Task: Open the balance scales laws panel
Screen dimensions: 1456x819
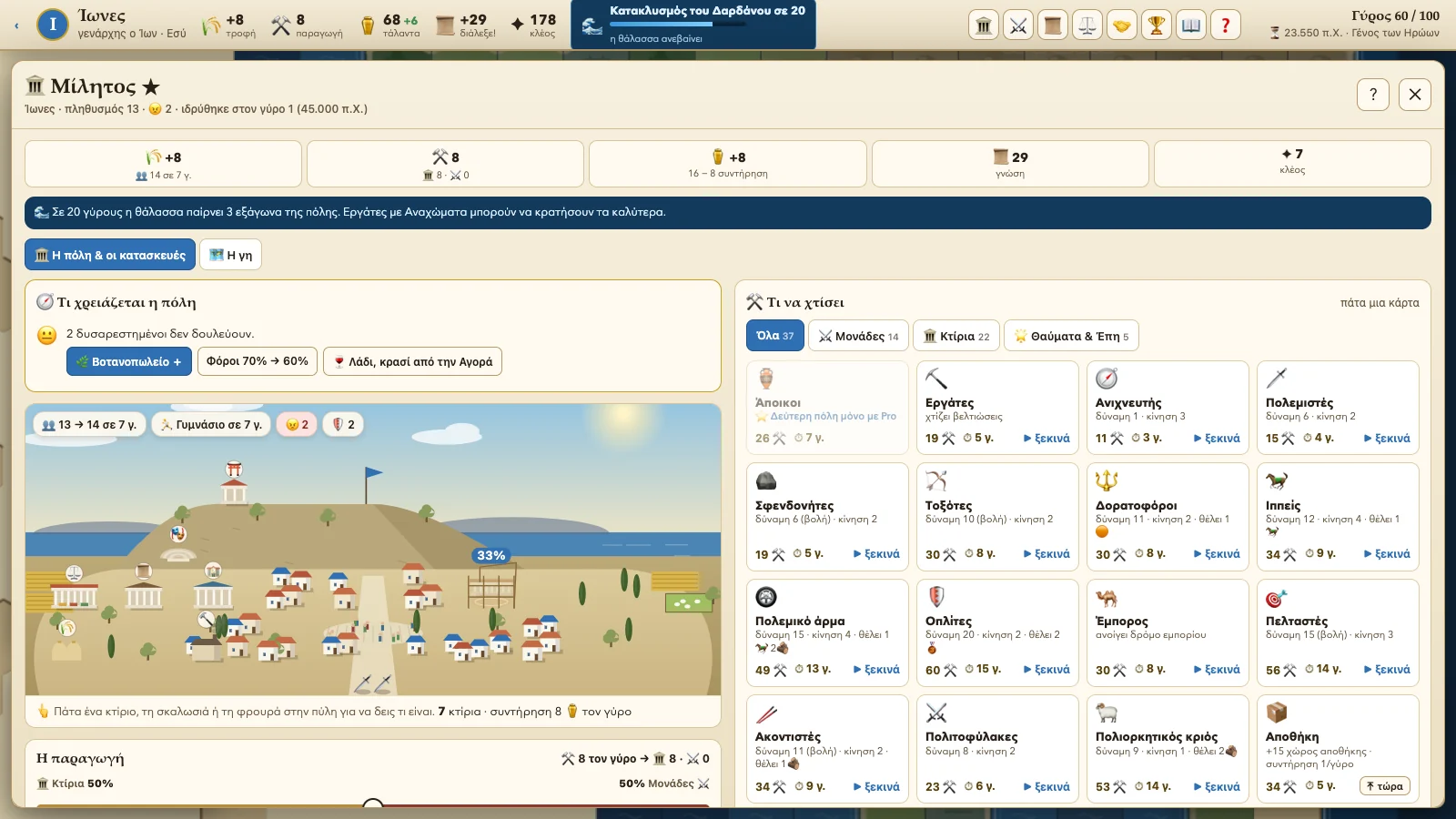Action: pyautogui.click(x=1087, y=25)
